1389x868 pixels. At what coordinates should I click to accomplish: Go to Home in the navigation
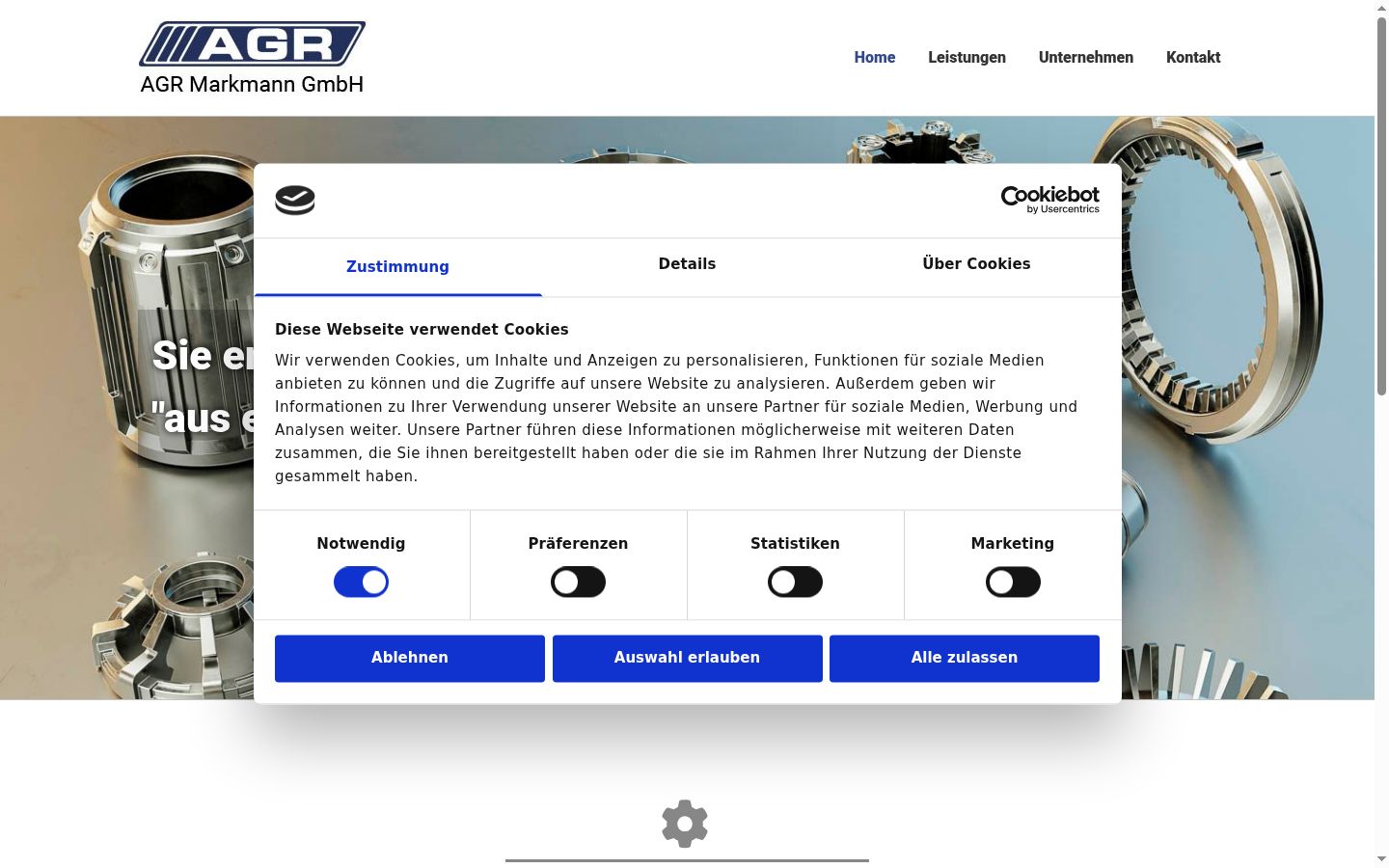coord(875,58)
